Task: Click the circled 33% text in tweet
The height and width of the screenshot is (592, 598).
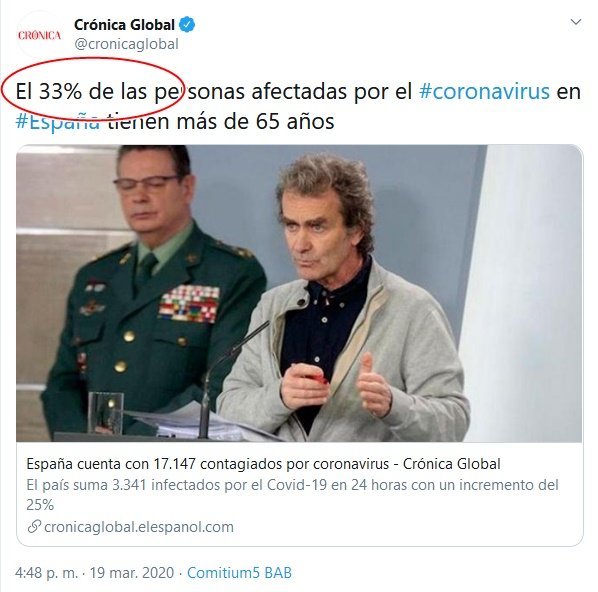Action: pyautogui.click(x=60, y=91)
